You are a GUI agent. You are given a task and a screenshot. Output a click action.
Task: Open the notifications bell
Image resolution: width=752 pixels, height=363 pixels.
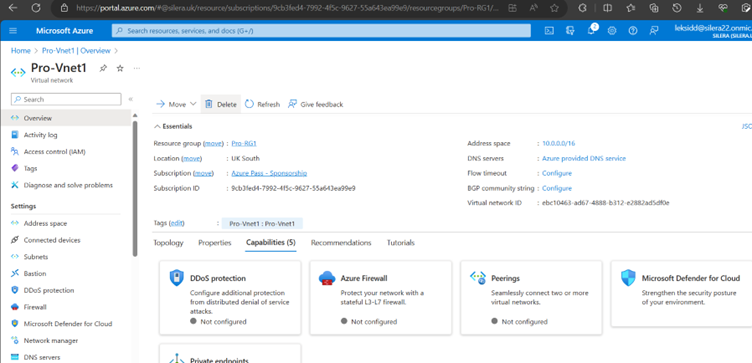pyautogui.click(x=591, y=30)
